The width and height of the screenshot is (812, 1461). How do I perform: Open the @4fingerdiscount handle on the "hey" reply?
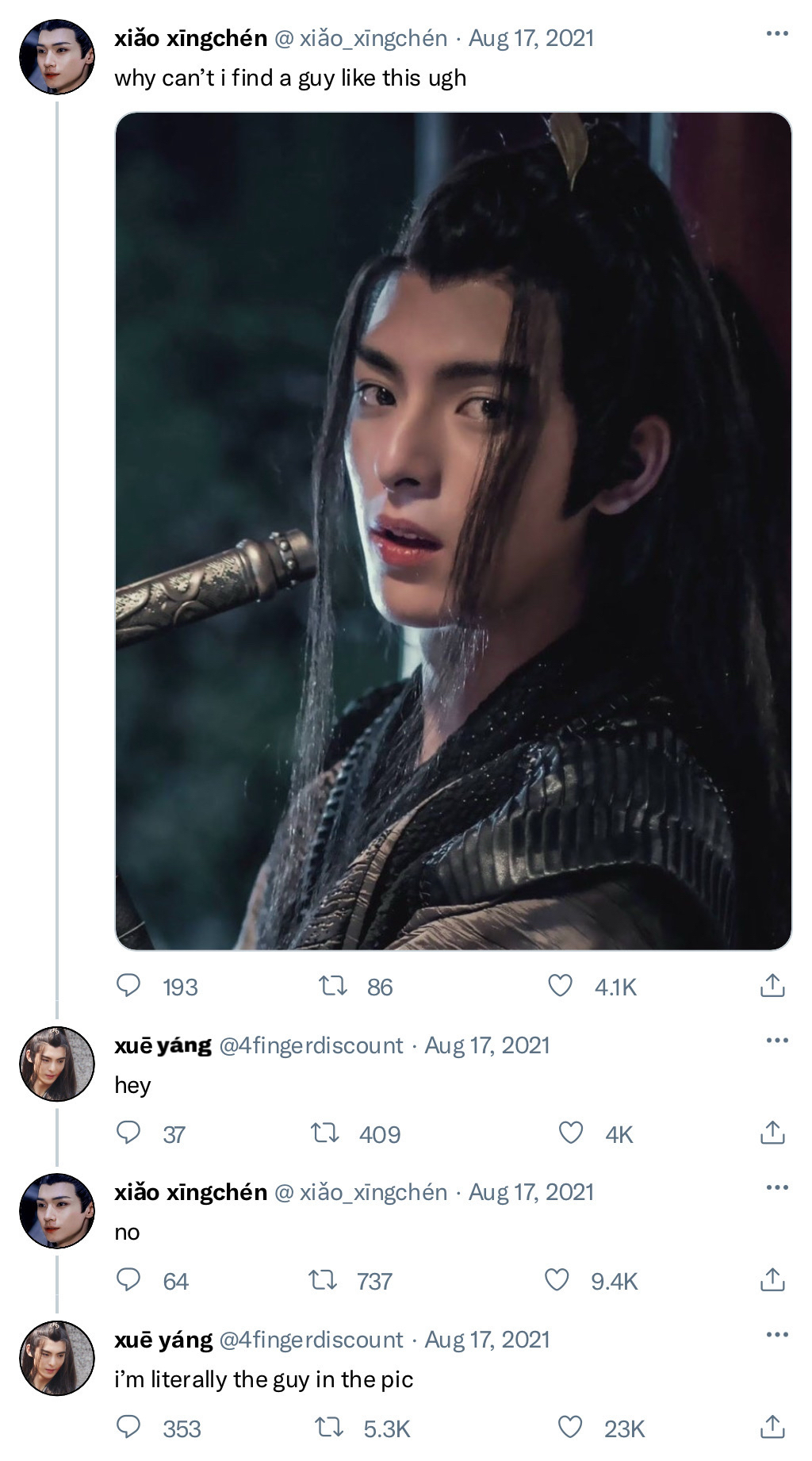click(x=310, y=1045)
